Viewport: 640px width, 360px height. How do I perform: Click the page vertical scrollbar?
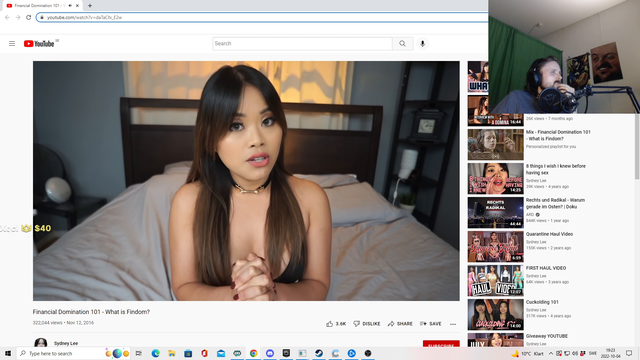(637, 146)
